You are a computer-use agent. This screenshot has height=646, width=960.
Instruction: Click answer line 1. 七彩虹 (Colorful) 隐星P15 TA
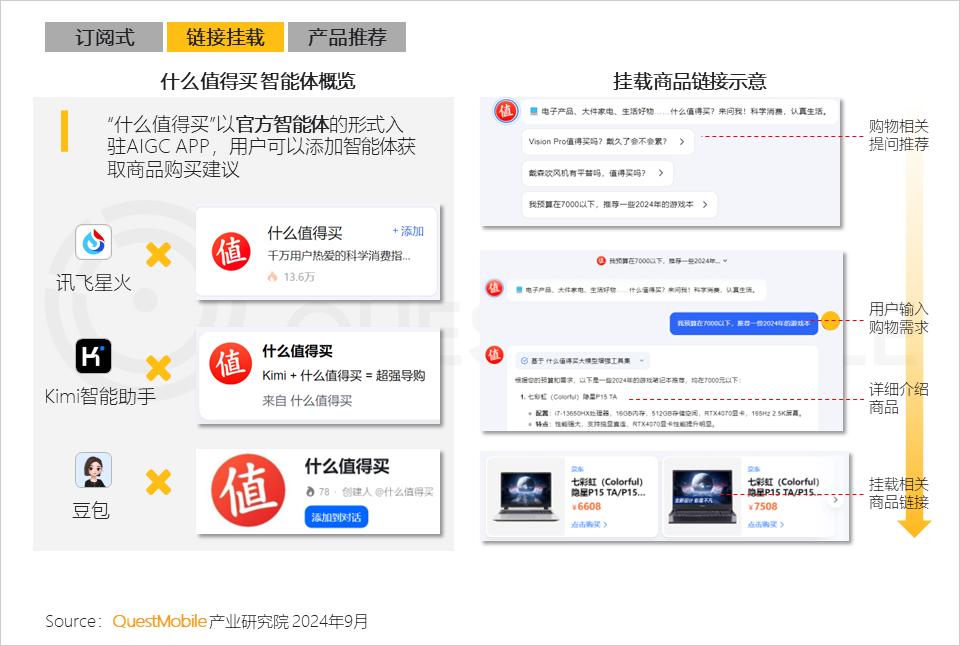click(x=569, y=397)
